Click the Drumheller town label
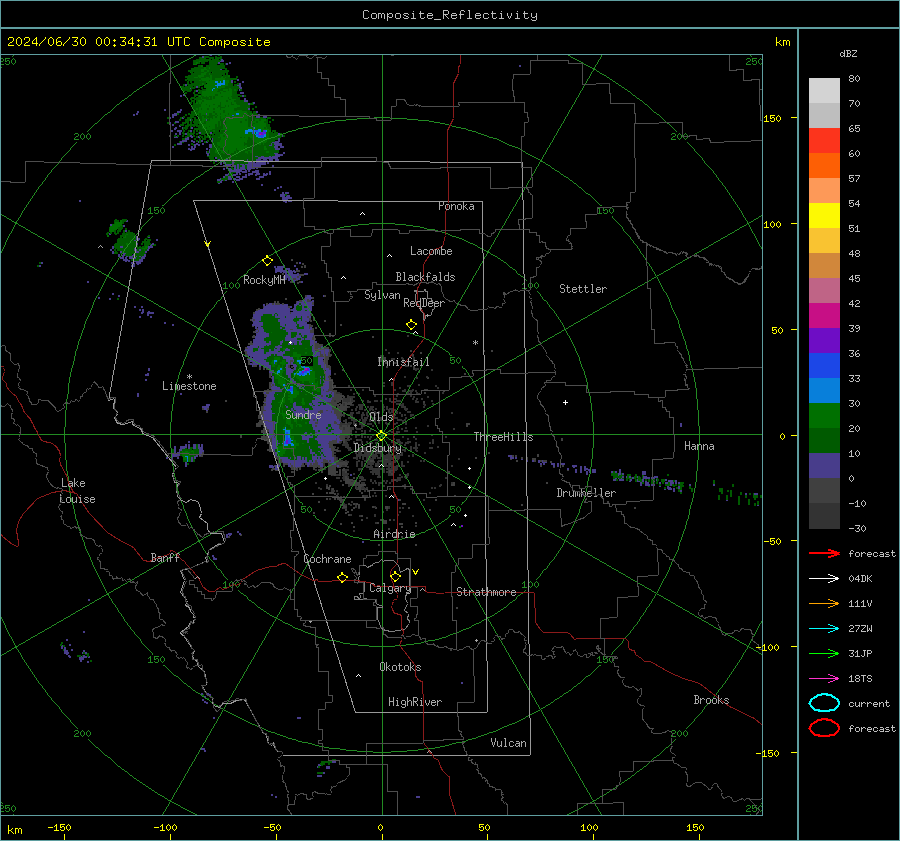The image size is (900, 841). [x=586, y=493]
